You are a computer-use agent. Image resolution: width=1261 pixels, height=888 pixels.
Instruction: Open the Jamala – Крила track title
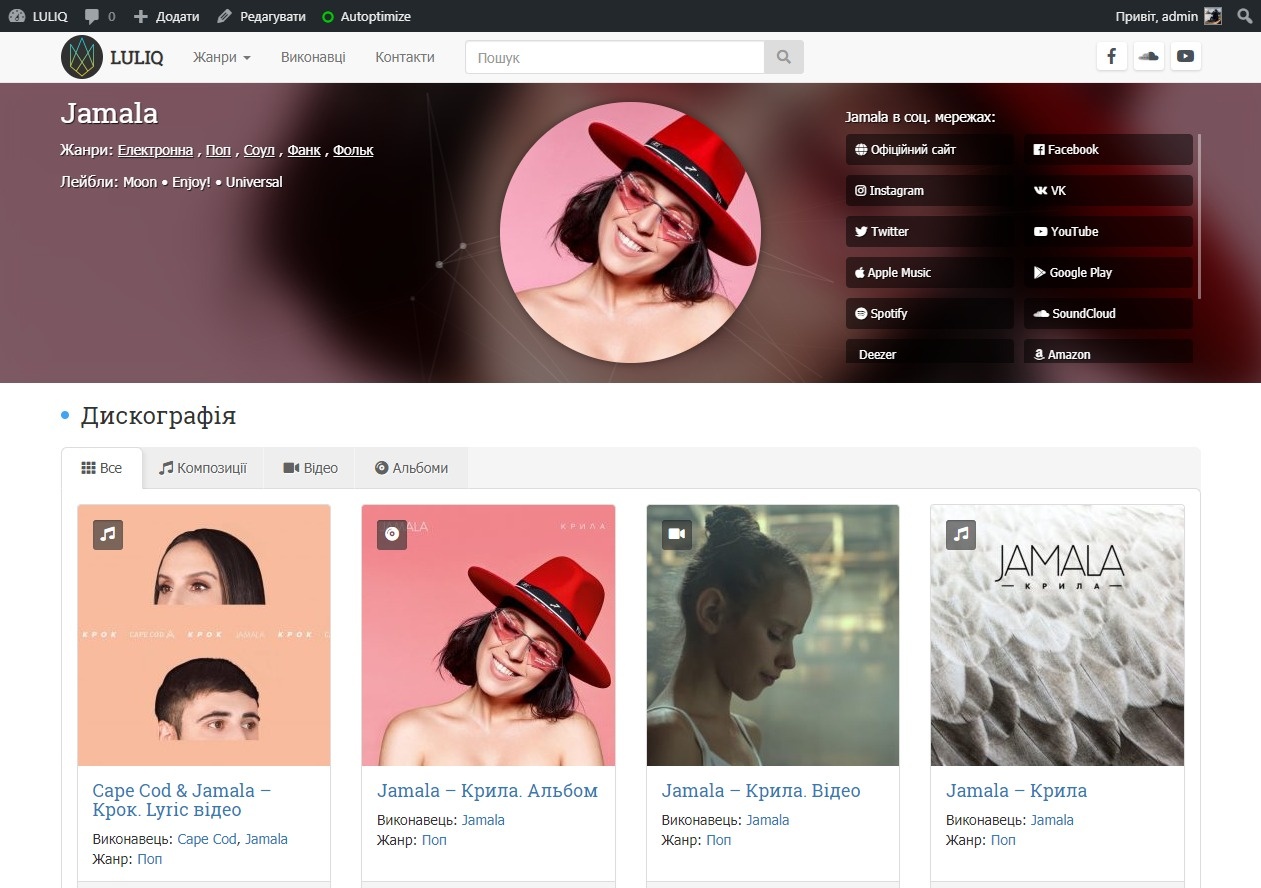(x=1016, y=791)
